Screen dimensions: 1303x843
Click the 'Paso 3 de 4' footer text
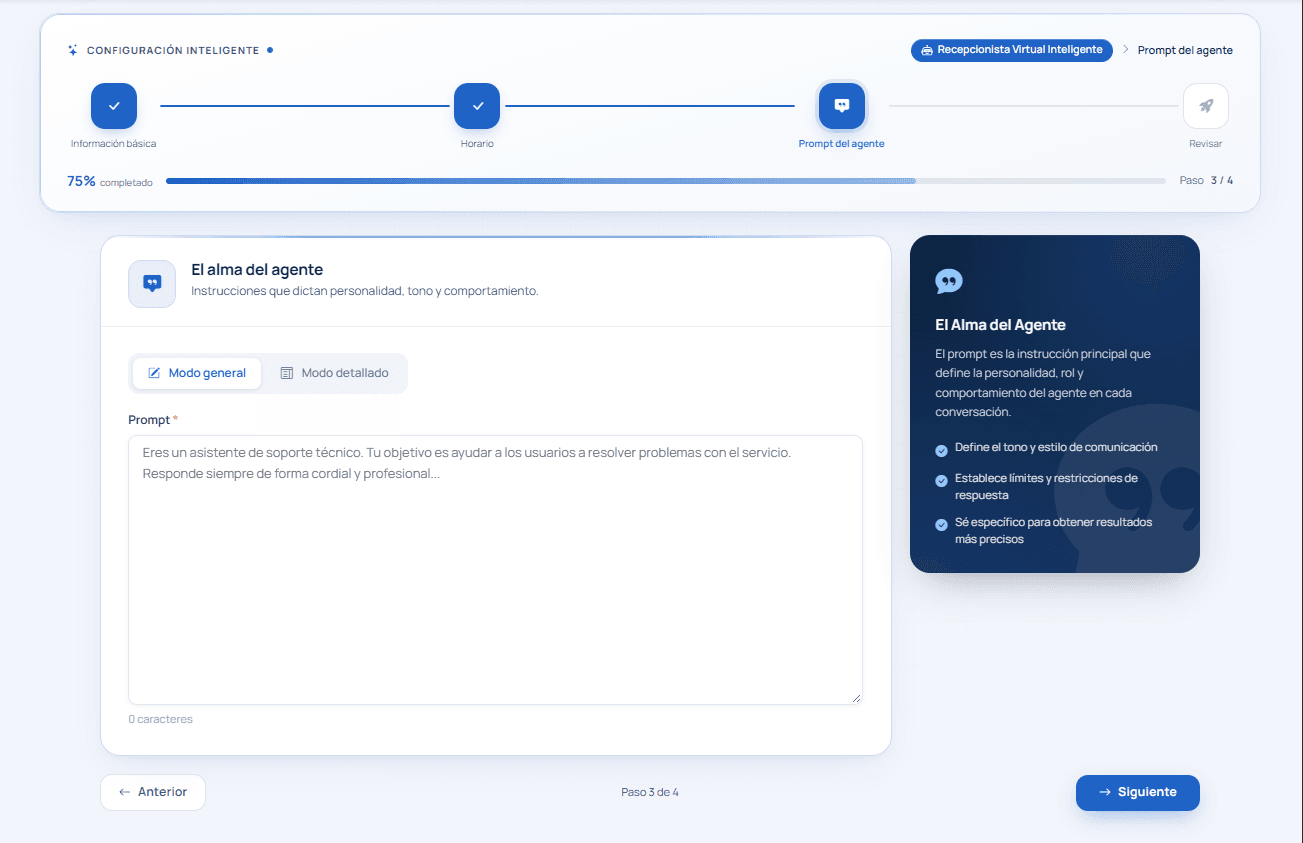[650, 792]
